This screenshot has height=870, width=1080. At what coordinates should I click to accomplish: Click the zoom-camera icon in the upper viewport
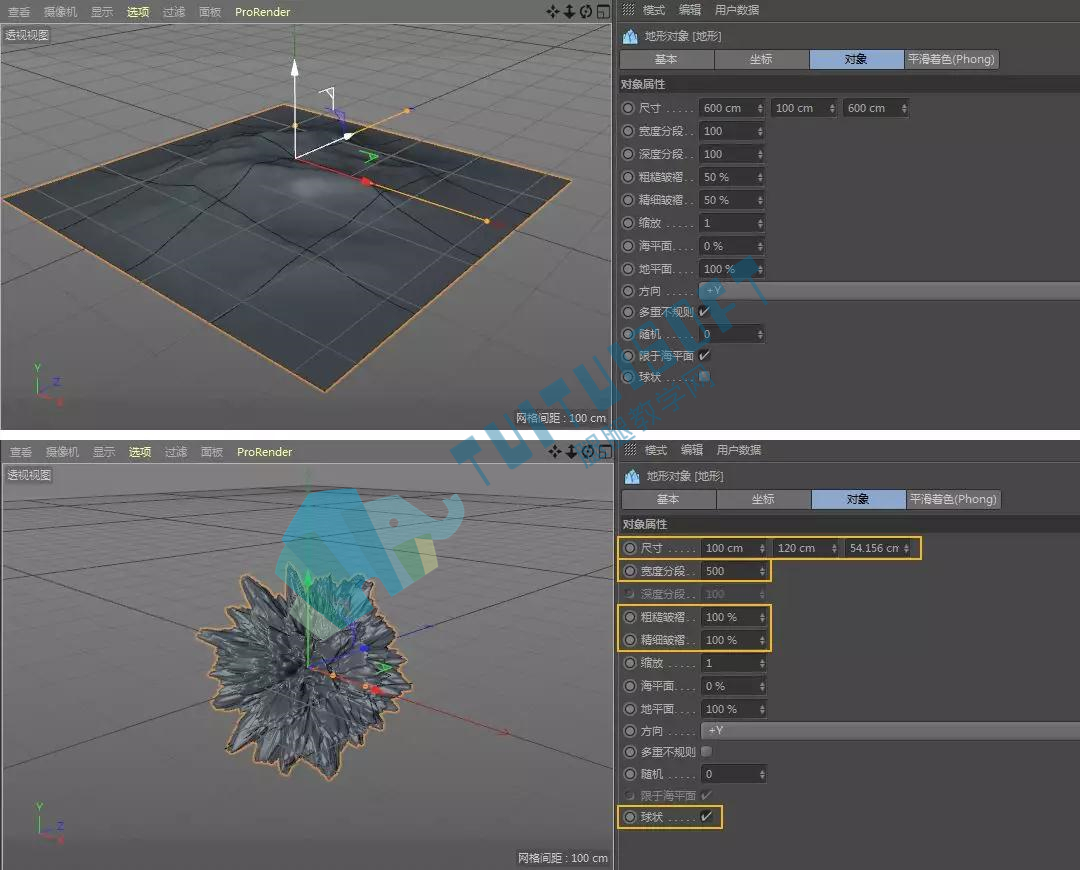[570, 12]
